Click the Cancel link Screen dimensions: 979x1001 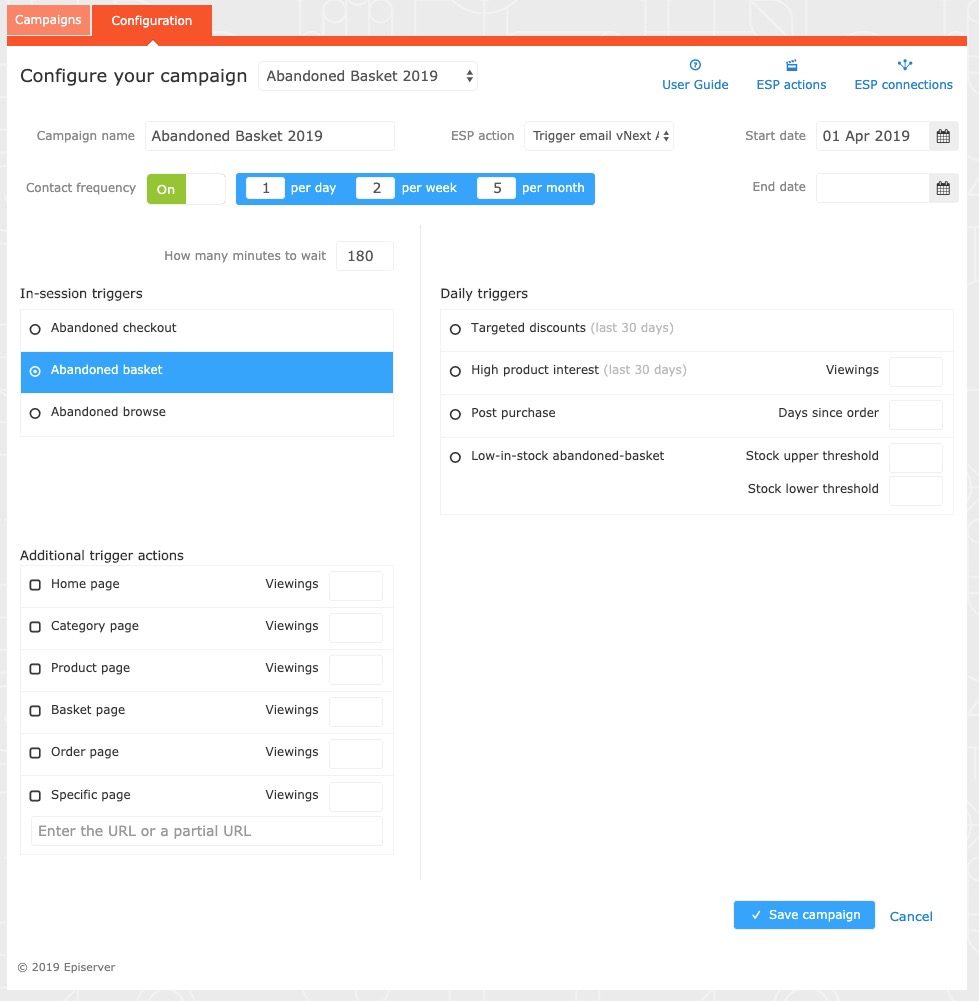tap(911, 916)
